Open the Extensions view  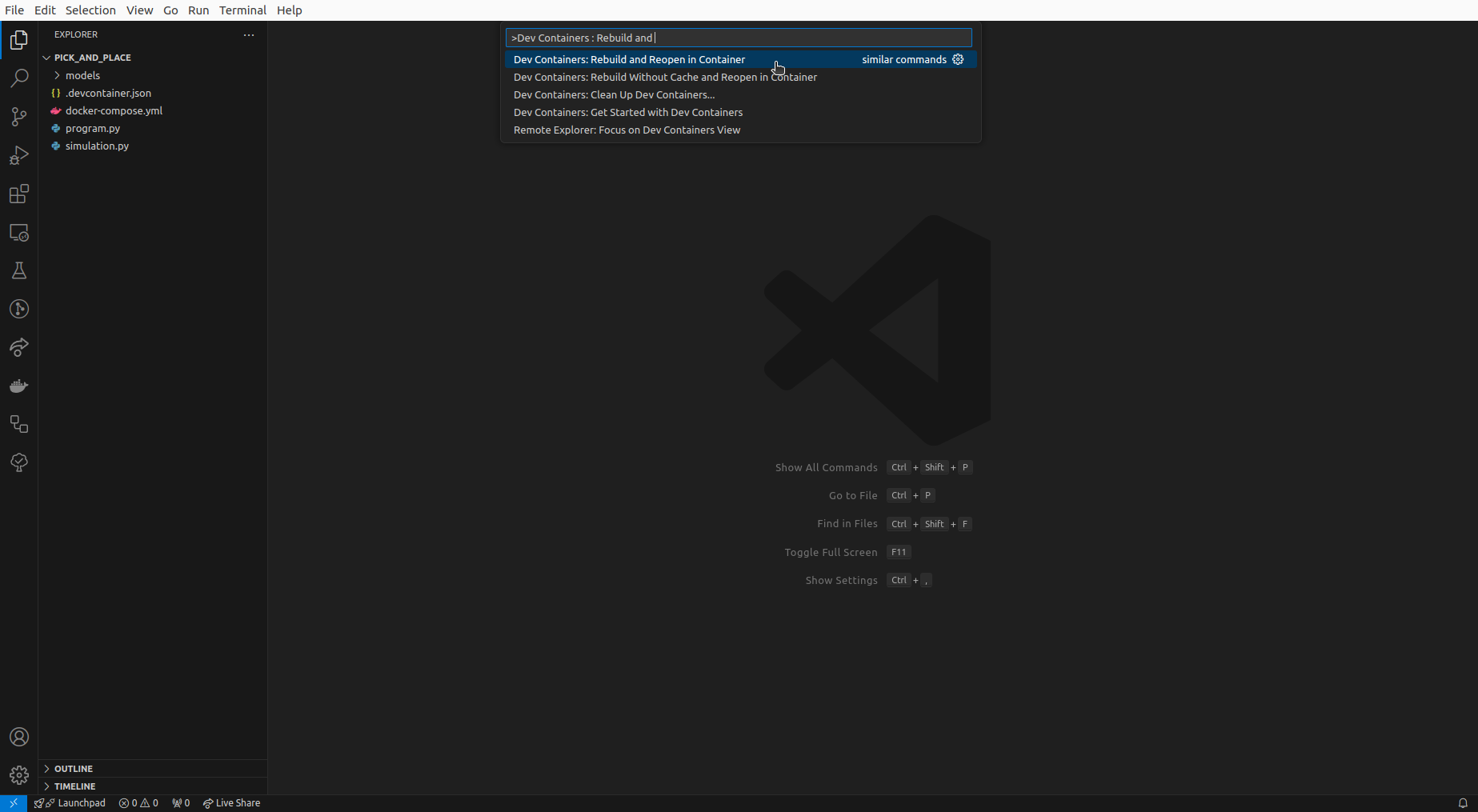19,194
